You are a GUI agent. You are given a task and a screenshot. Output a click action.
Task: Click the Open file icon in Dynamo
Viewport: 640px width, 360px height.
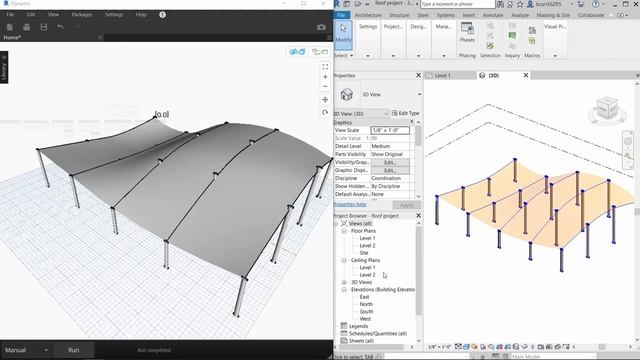(27, 27)
